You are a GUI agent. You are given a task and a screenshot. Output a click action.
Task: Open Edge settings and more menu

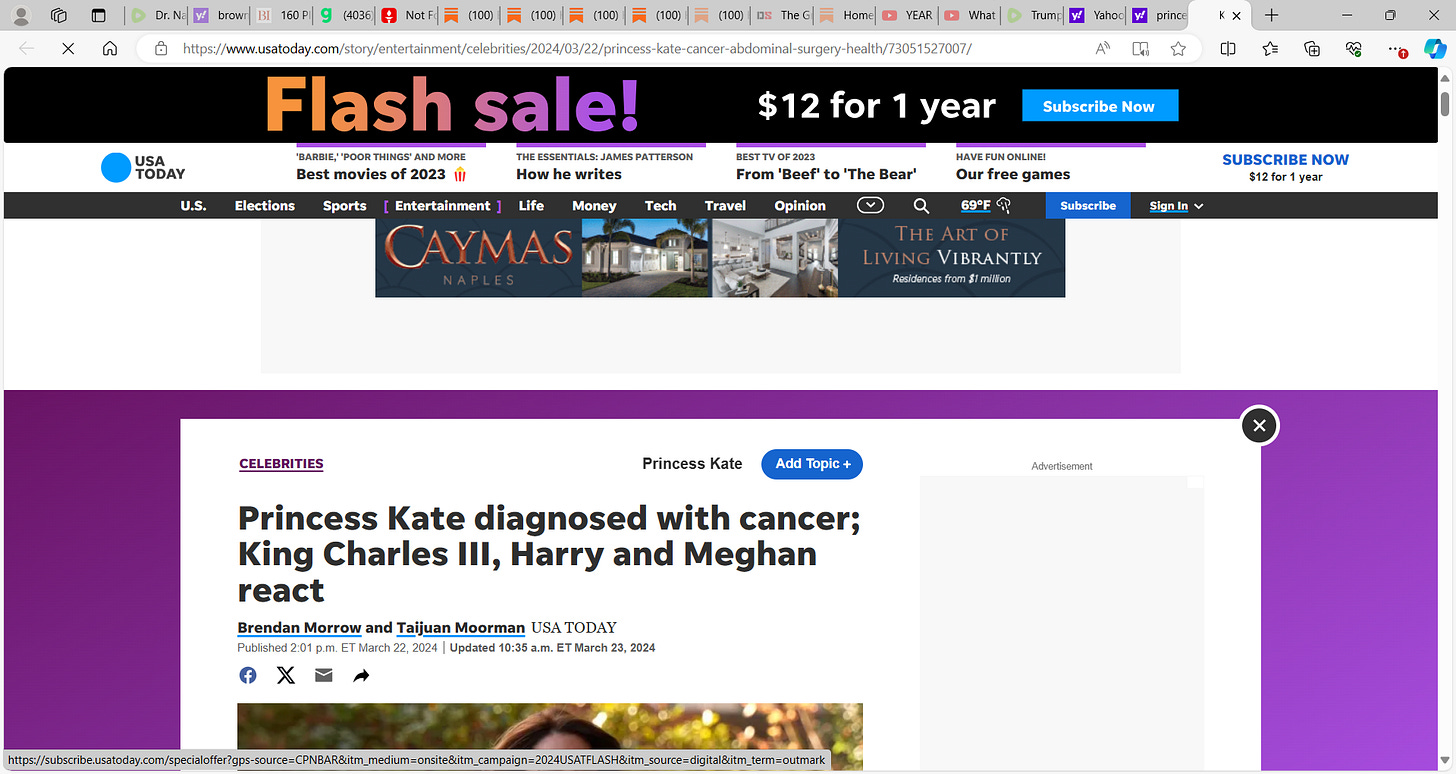tap(1396, 48)
